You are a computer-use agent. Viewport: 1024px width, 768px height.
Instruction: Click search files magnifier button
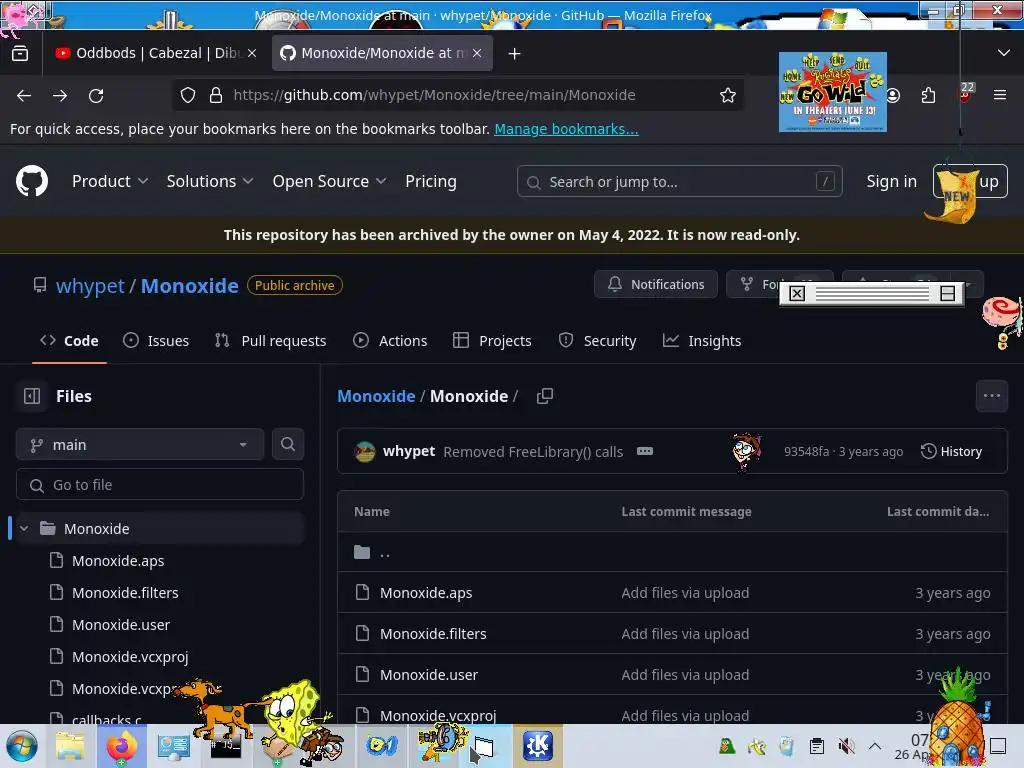288,444
